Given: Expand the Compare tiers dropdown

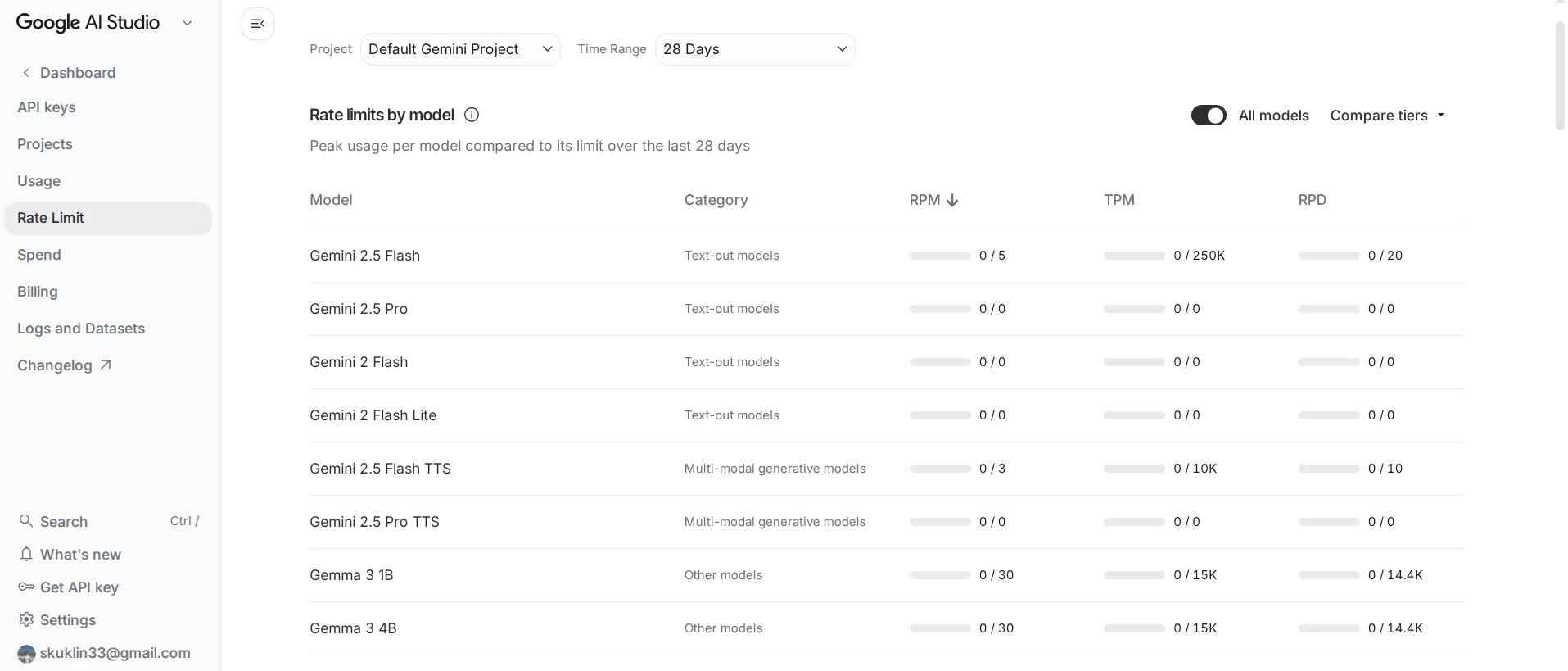Looking at the screenshot, I should point(1388,116).
